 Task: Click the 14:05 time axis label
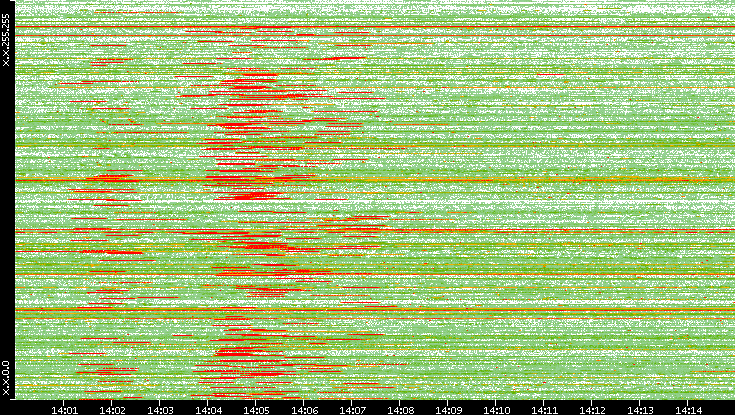[x=256, y=410]
